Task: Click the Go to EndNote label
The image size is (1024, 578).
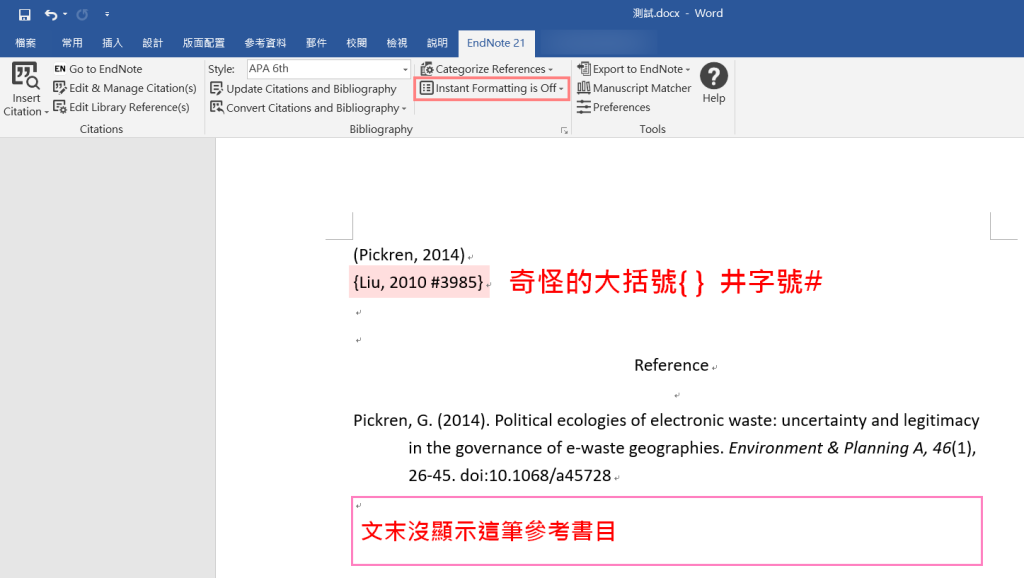Action: 106,69
